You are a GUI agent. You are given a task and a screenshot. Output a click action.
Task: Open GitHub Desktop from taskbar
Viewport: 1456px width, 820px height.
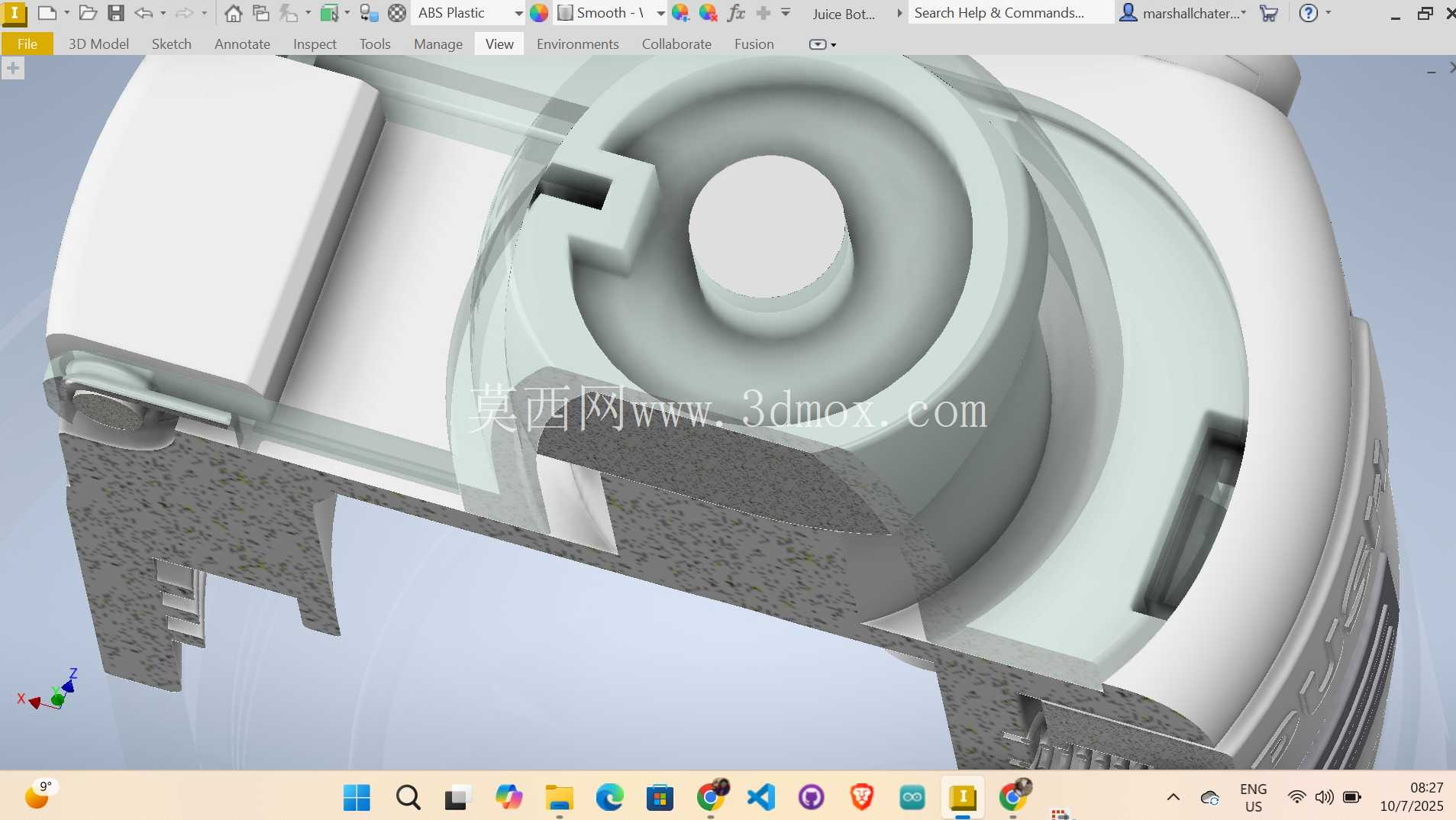point(811,797)
